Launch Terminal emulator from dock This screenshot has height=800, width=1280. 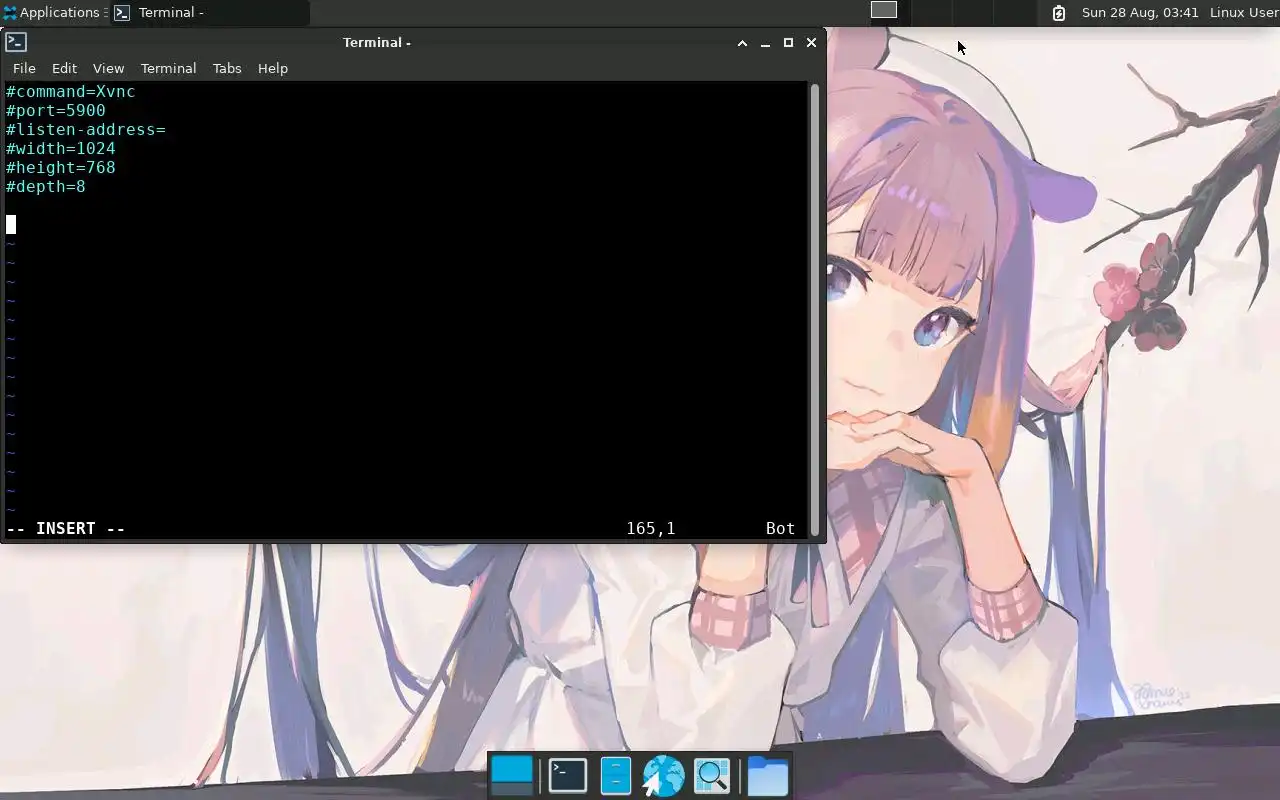tap(568, 776)
